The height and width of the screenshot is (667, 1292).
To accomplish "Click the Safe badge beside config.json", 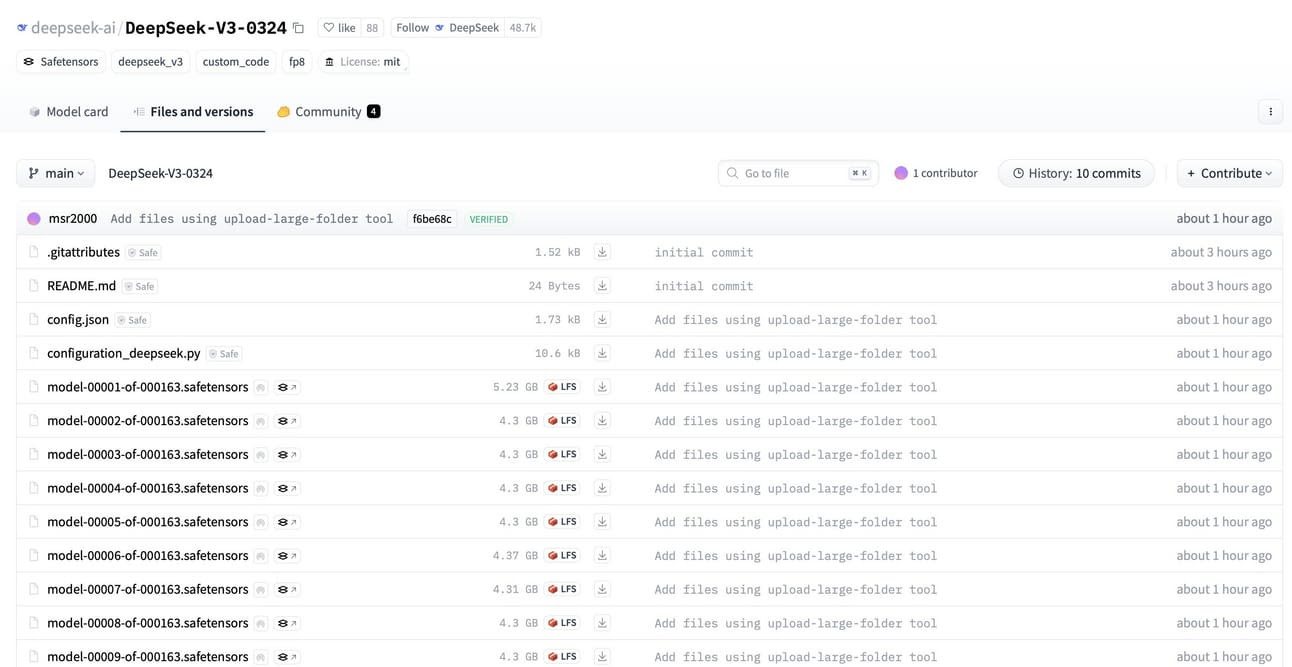I will 132,320.
